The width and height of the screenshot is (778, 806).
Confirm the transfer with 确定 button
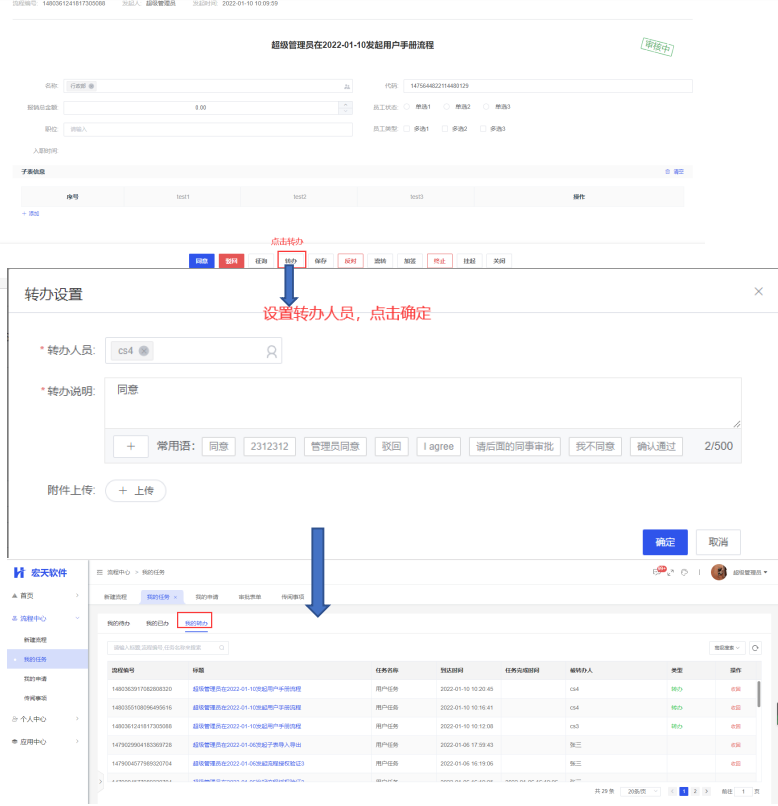665,542
